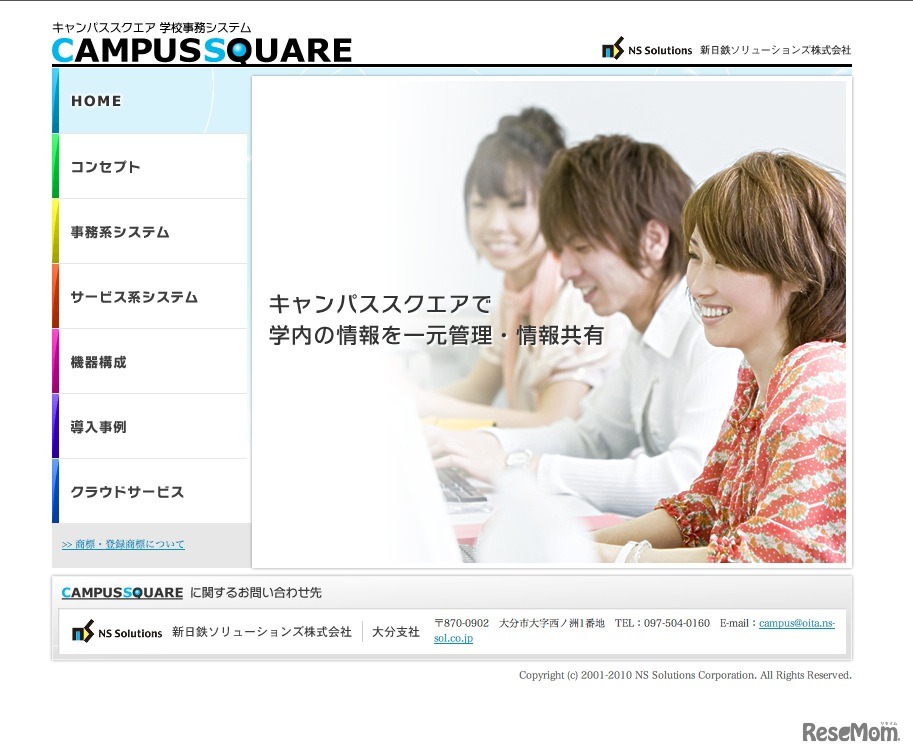Click the キャンパススクエア 学校事務システム tagline

(x=151, y=27)
